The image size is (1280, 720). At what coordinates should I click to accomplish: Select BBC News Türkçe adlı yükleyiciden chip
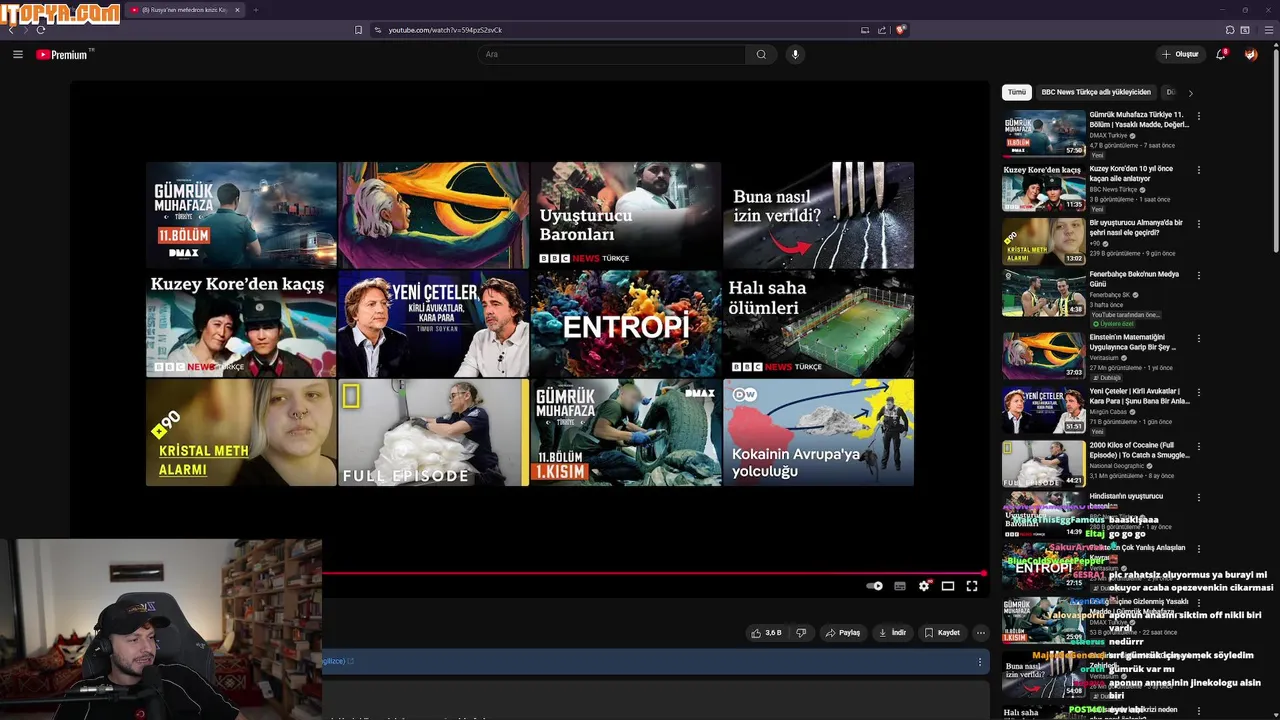coord(1096,92)
